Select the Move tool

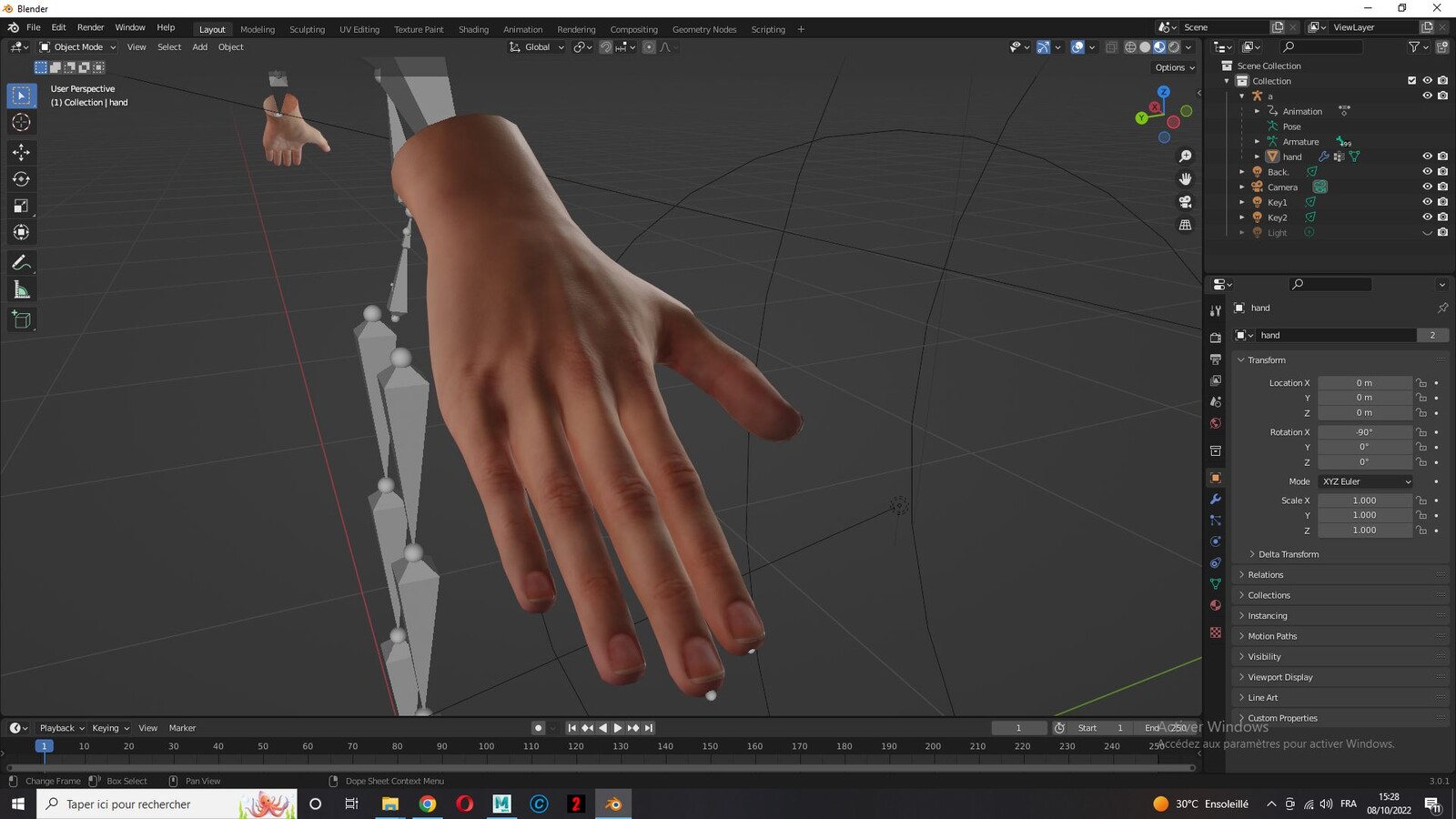click(x=22, y=152)
